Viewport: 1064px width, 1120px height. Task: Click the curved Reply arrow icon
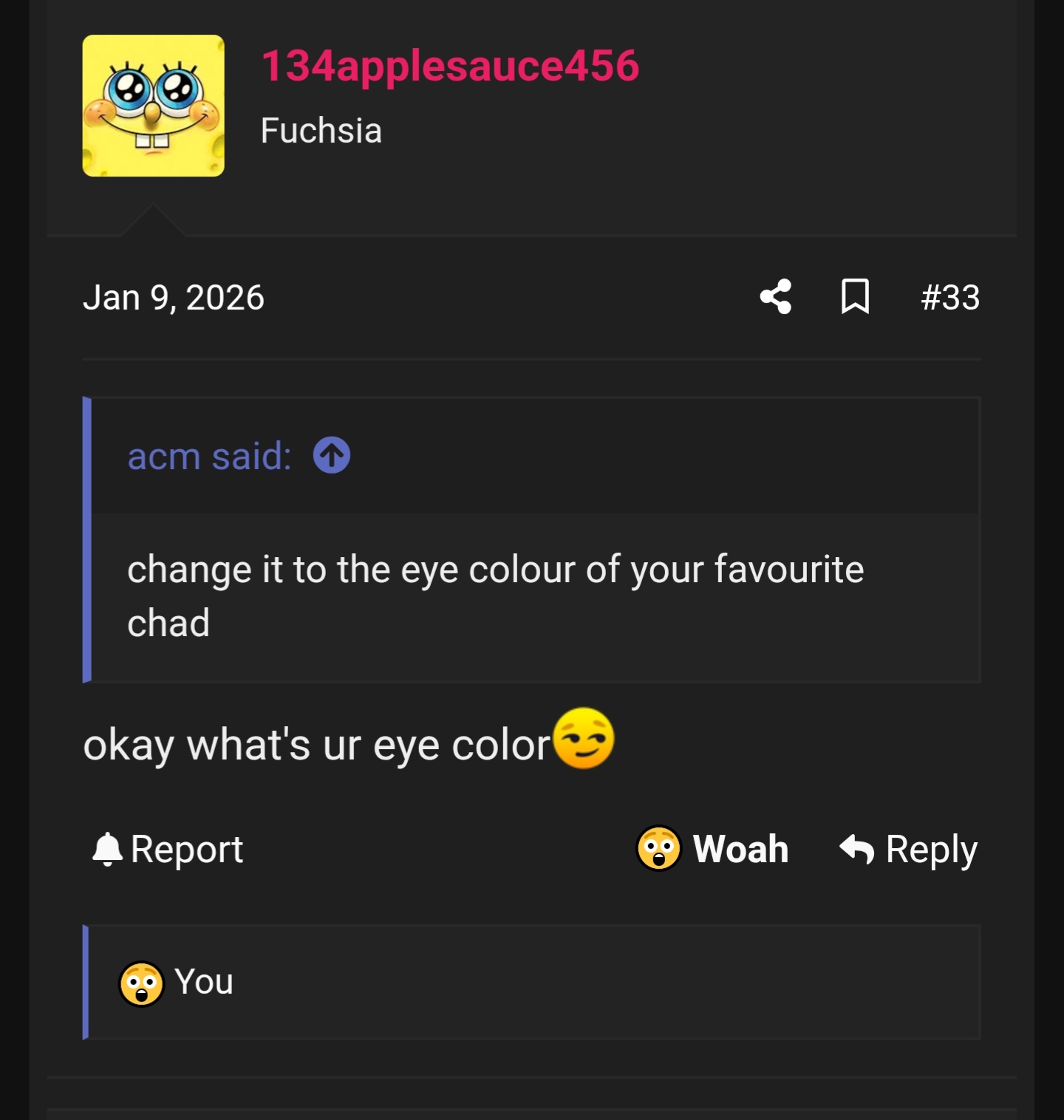pyautogui.click(x=857, y=849)
